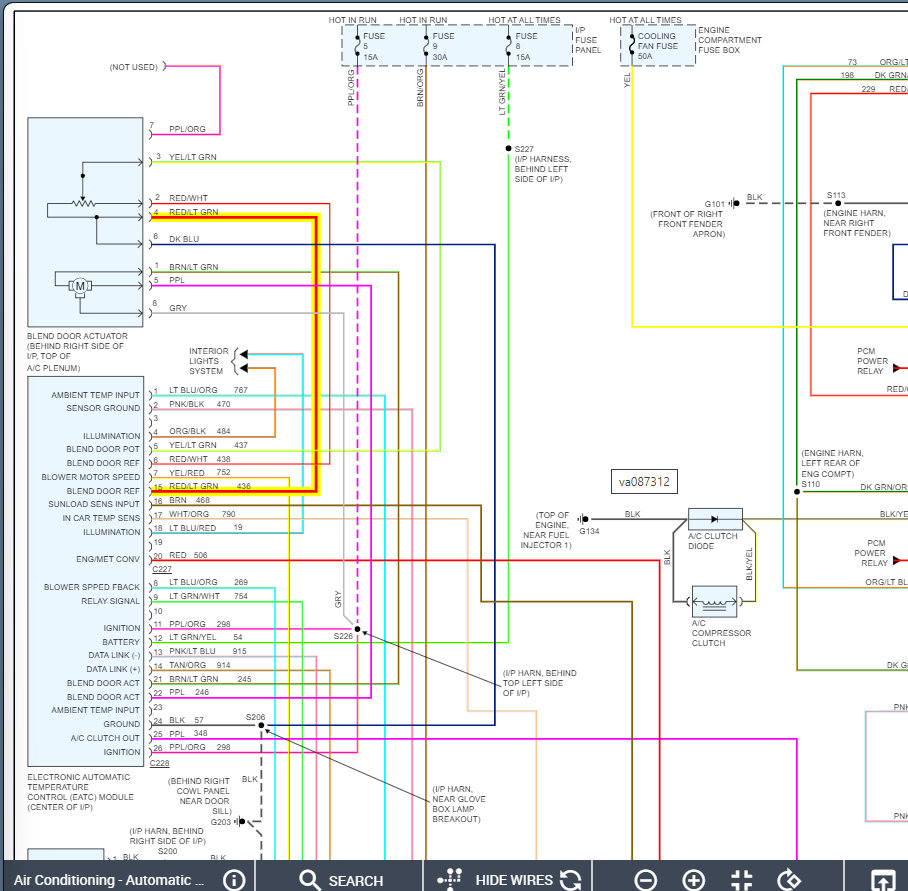
Task: Click the Fuse 5 15A symbol
Action: 357,46
